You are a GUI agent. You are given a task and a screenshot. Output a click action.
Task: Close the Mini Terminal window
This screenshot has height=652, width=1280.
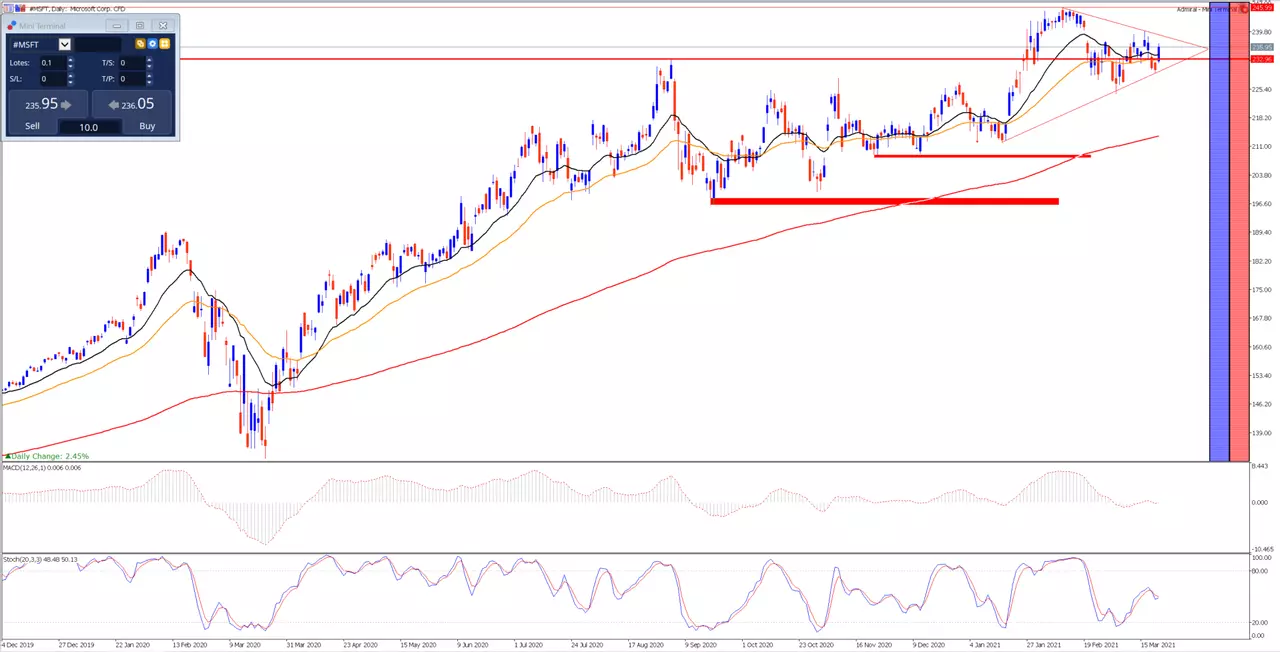(163, 25)
